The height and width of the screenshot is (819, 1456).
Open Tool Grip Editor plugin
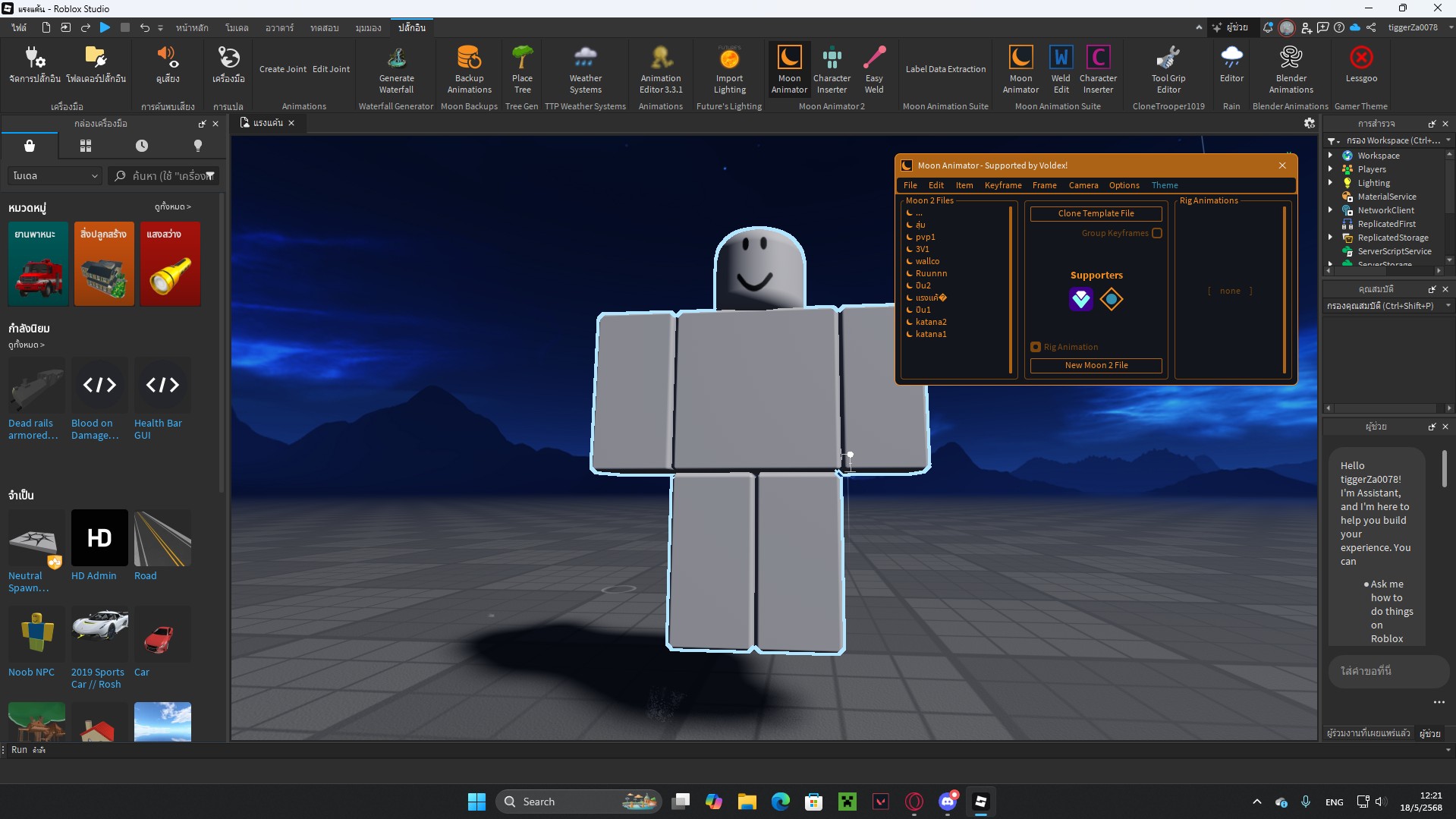point(1168,69)
